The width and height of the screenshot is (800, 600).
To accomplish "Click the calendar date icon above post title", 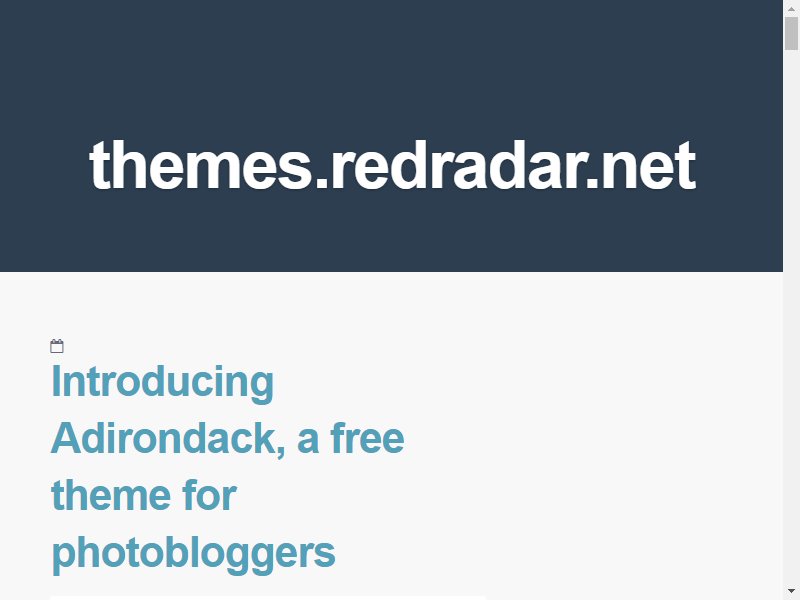I will 57,346.
